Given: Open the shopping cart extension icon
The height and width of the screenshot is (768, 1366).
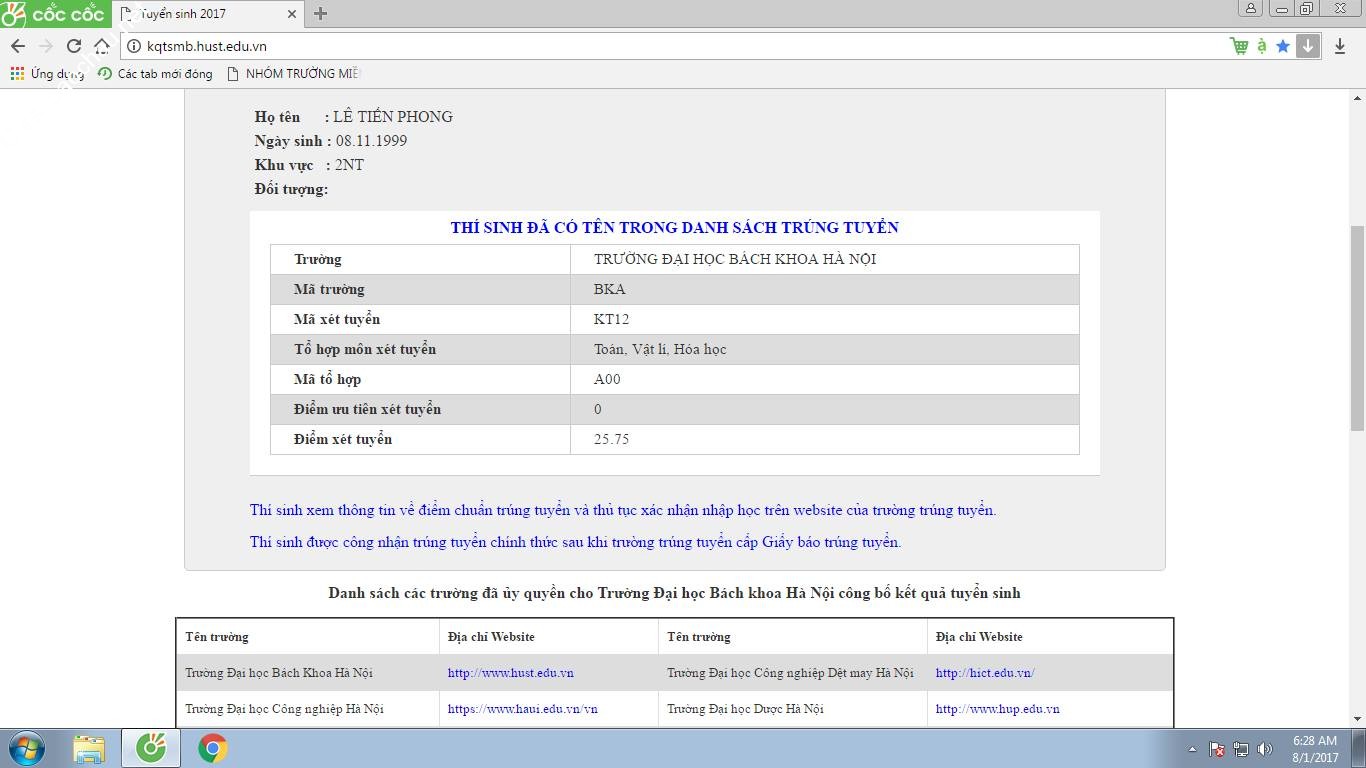Looking at the screenshot, I should coord(1239,46).
